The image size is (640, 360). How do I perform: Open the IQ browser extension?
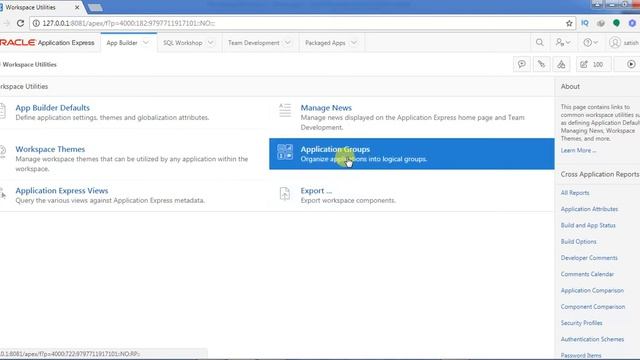point(585,23)
